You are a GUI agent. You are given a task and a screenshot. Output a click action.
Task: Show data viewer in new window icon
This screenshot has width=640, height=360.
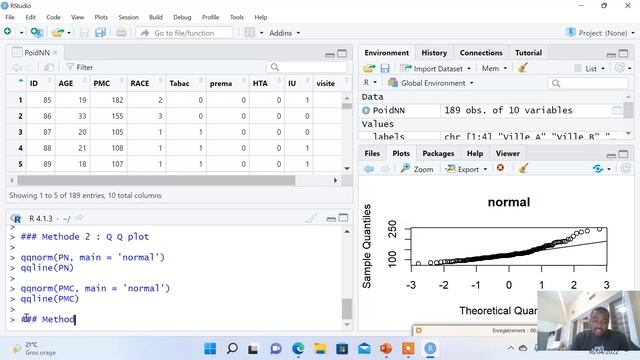(48, 67)
